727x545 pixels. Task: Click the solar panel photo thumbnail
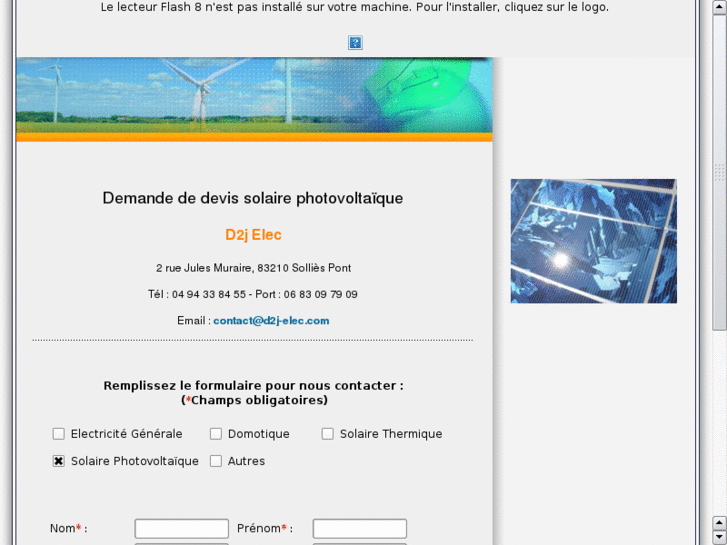tap(593, 241)
